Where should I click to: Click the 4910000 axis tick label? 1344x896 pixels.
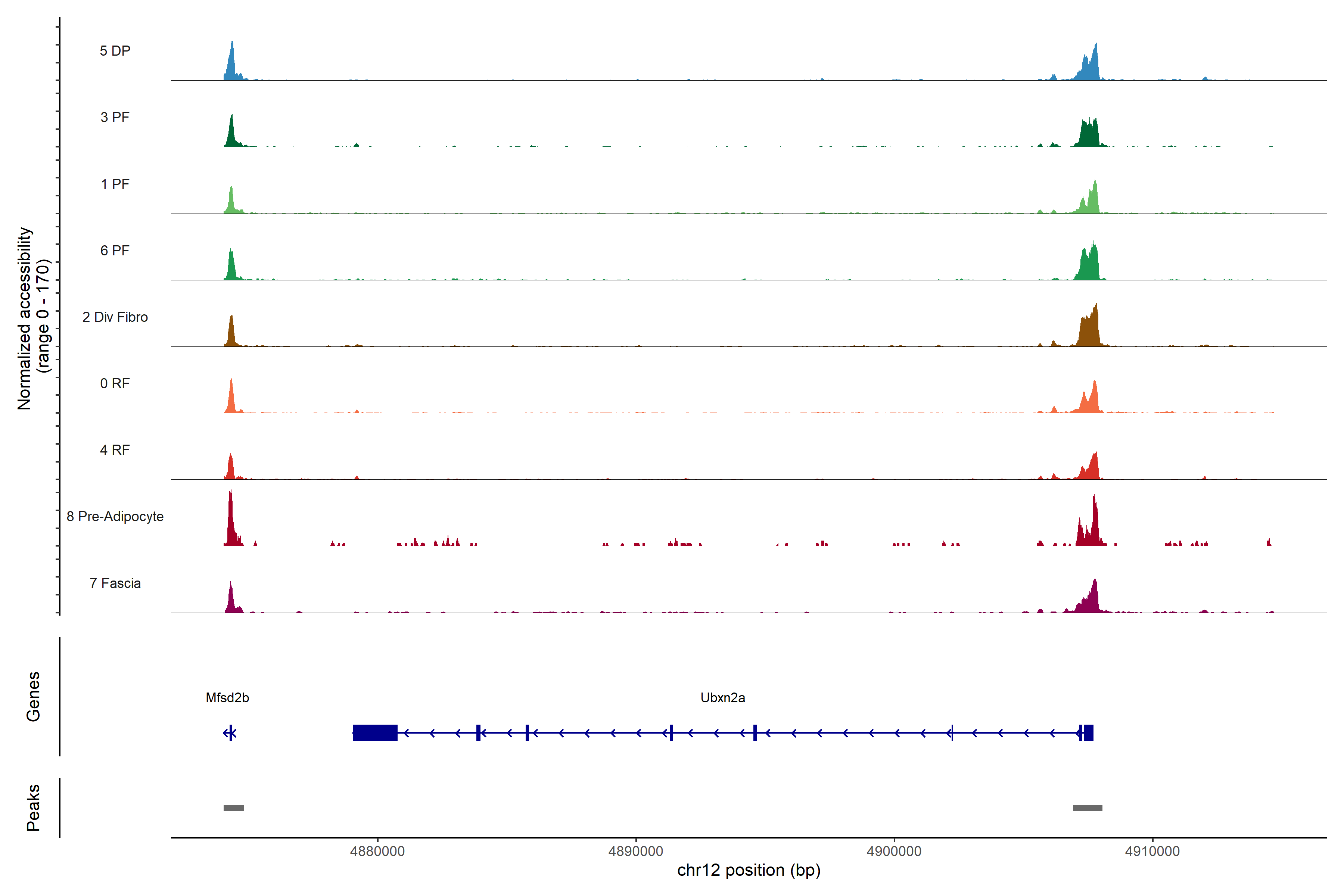tap(1152, 852)
